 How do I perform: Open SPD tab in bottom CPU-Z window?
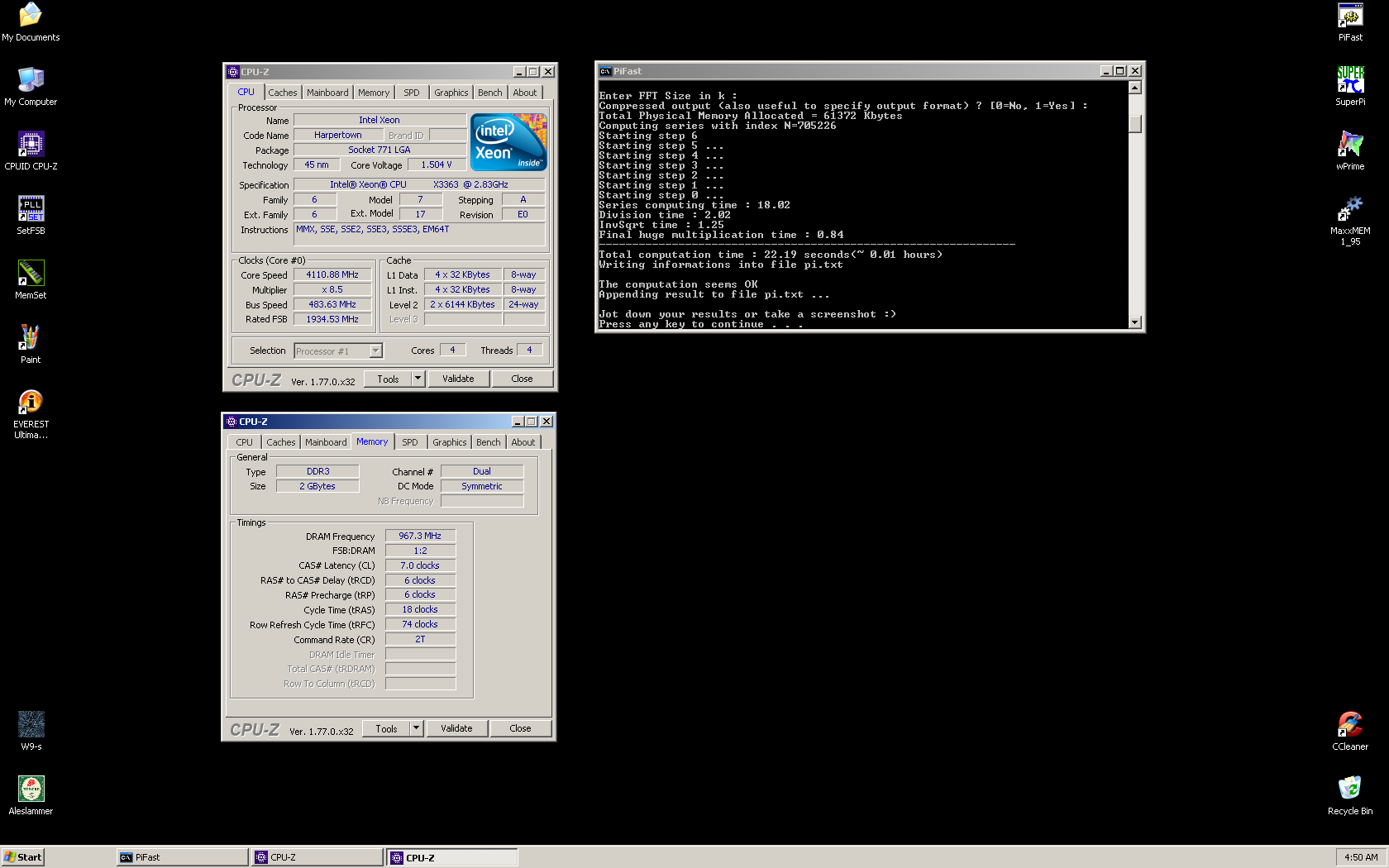tap(410, 442)
